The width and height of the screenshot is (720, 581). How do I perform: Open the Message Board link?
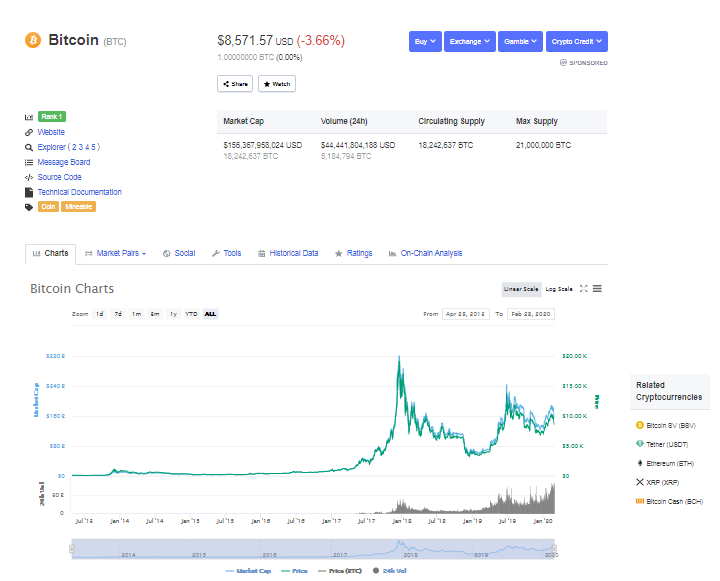[x=64, y=162]
